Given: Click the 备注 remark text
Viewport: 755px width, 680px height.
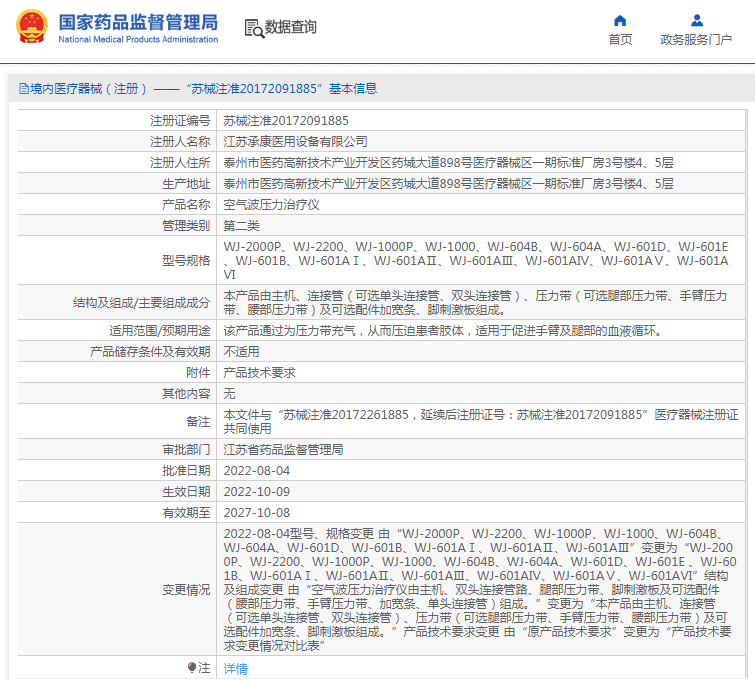Looking at the screenshot, I should 481,421.
